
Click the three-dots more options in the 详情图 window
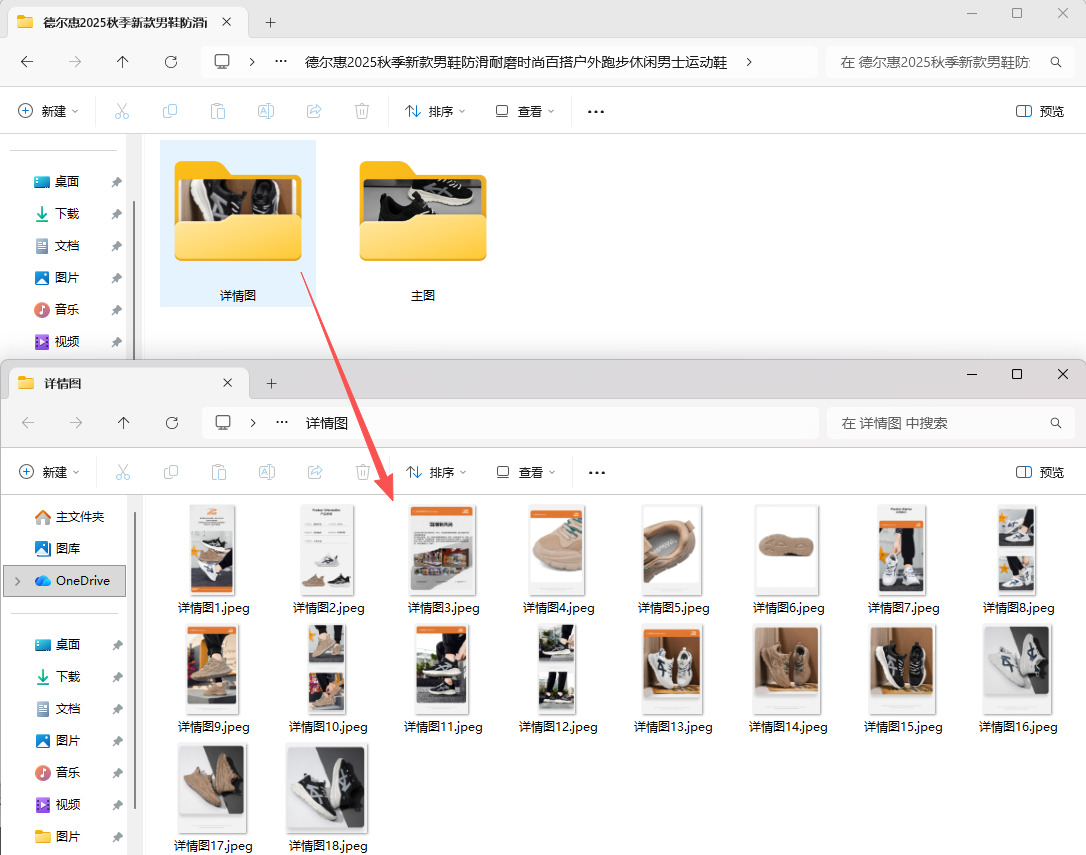[x=597, y=472]
